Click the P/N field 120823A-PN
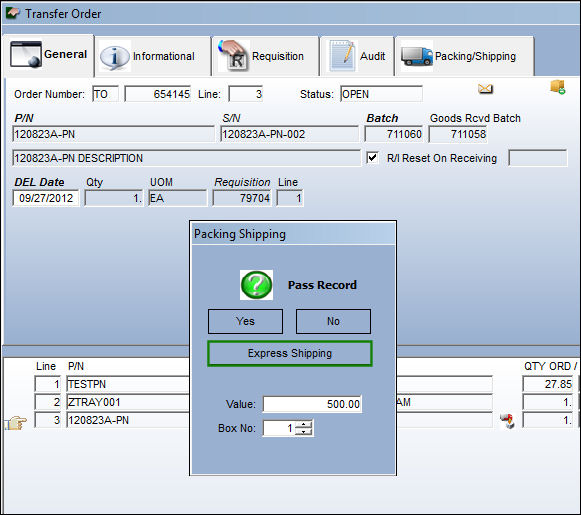Screen dimensions: 581x515 [113, 134]
